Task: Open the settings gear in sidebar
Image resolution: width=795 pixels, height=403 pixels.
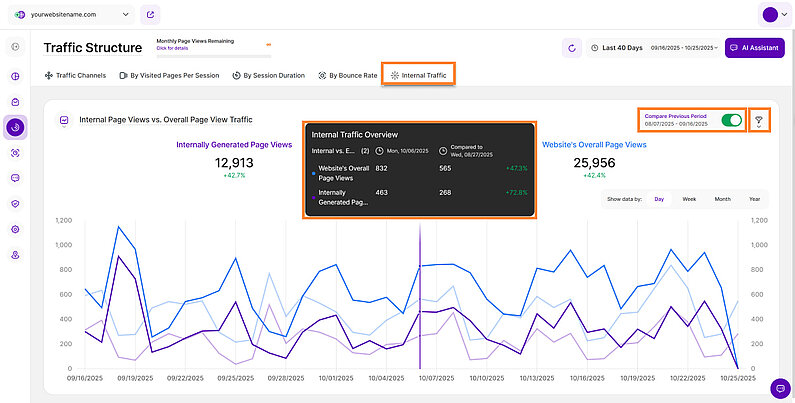Action: pyautogui.click(x=15, y=229)
